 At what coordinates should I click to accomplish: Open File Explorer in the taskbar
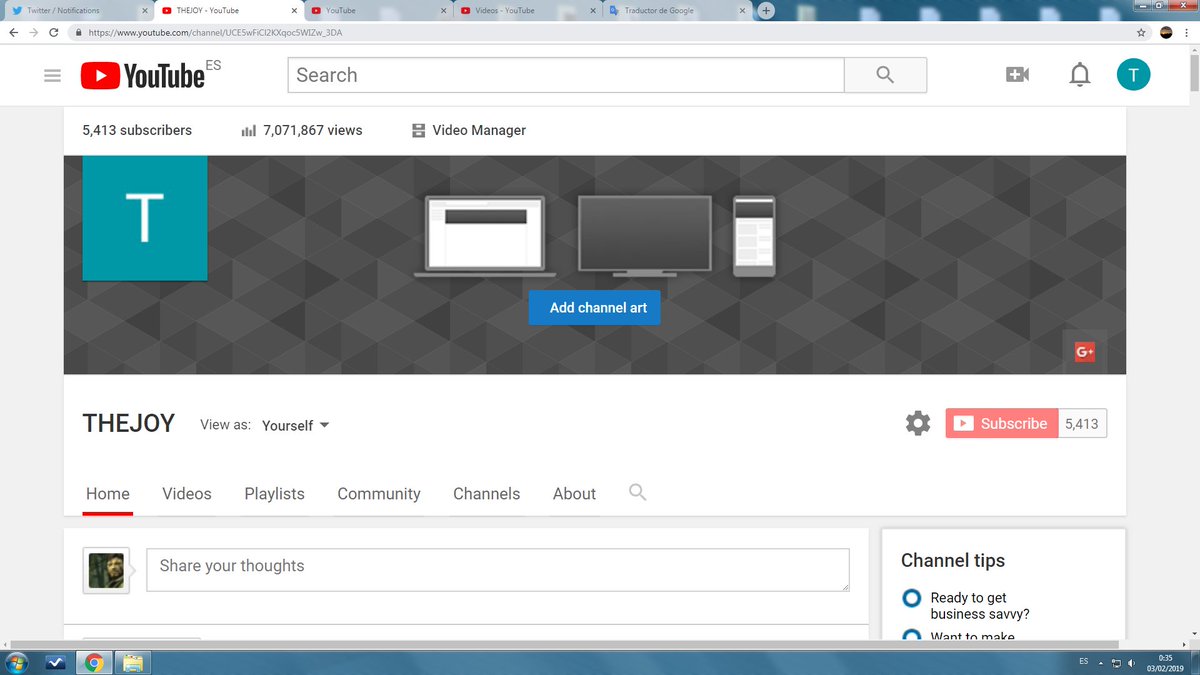(x=131, y=662)
